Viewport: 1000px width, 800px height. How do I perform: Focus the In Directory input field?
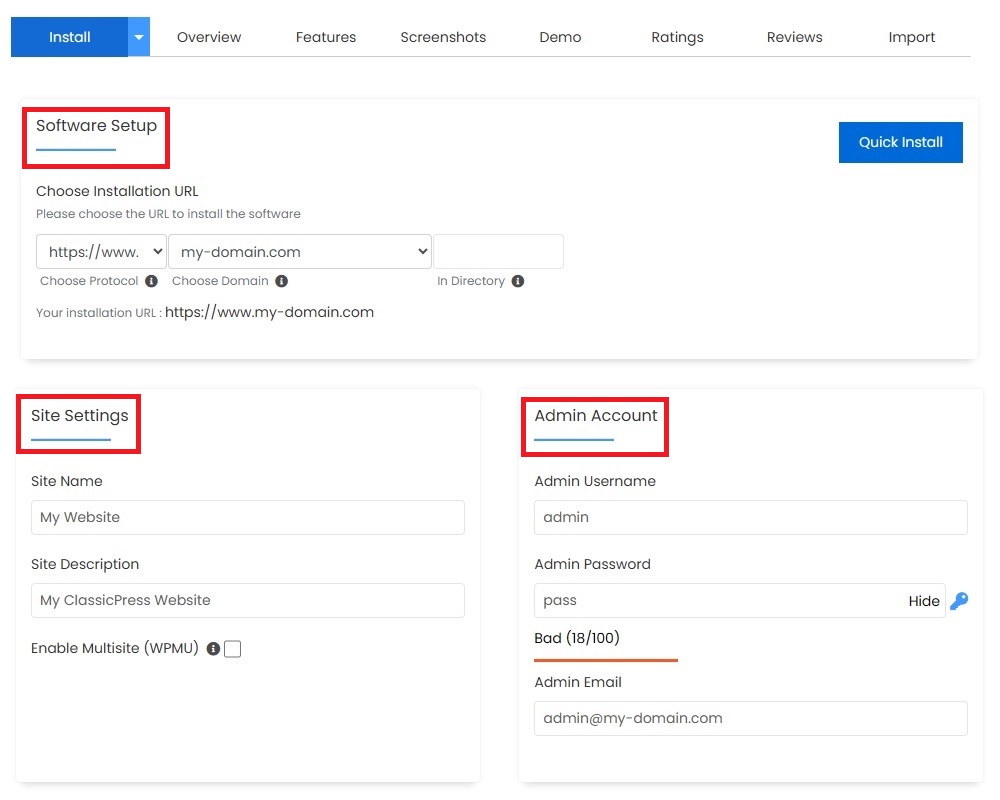click(498, 252)
